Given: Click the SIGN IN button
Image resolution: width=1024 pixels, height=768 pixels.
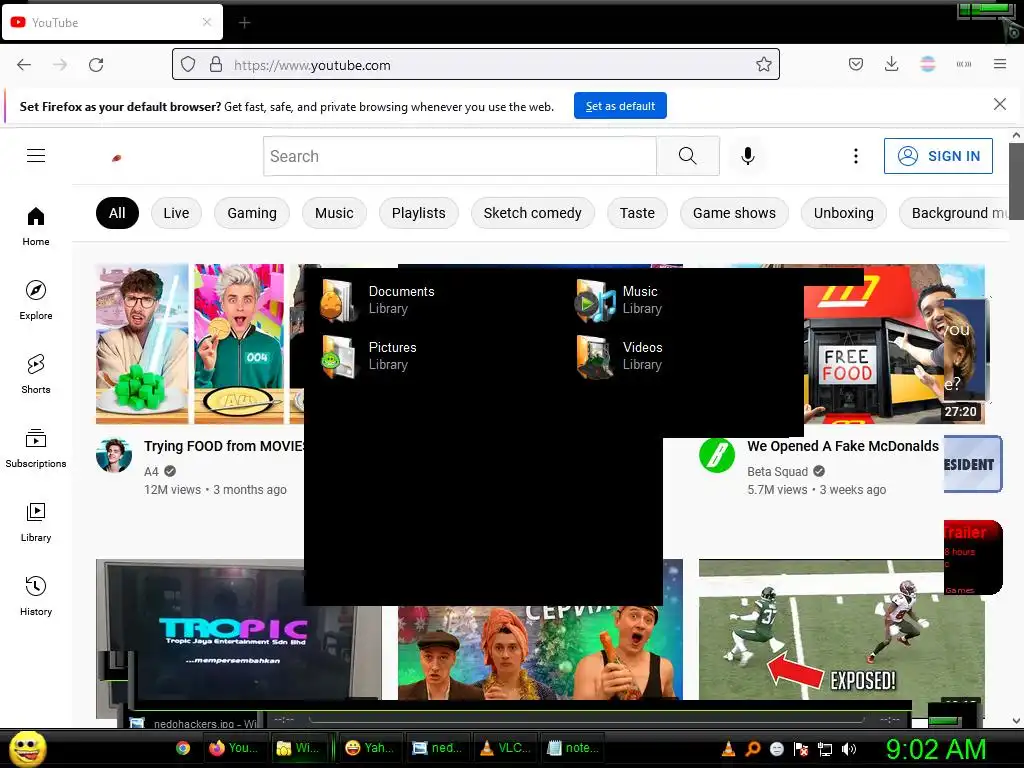Looking at the screenshot, I should tap(938, 156).
